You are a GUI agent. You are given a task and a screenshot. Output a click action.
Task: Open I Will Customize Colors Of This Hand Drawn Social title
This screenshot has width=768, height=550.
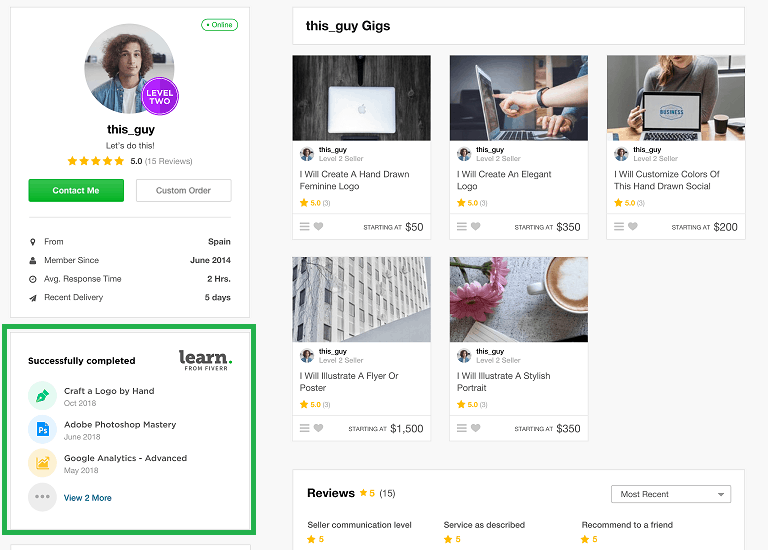667,180
